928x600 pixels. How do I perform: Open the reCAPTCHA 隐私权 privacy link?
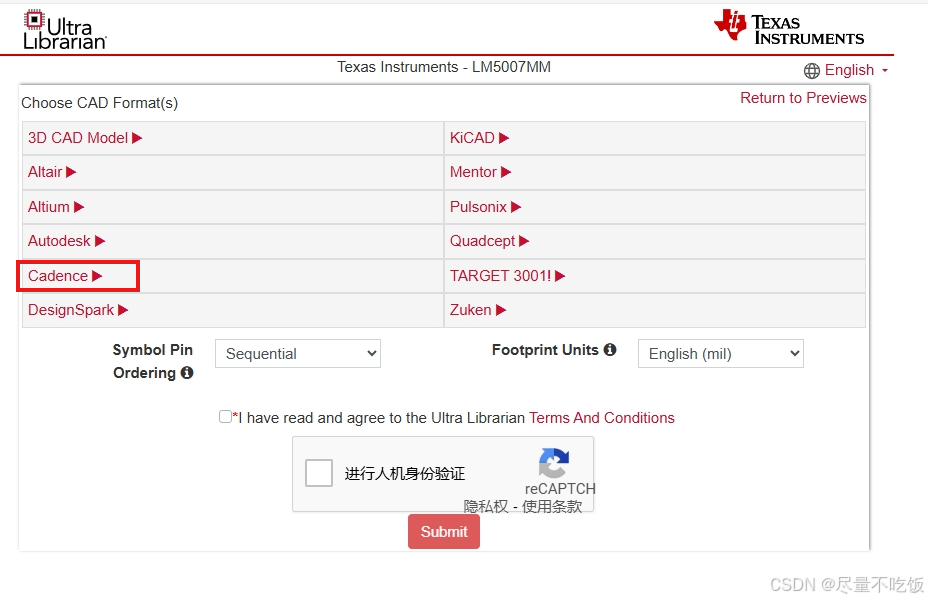(486, 507)
